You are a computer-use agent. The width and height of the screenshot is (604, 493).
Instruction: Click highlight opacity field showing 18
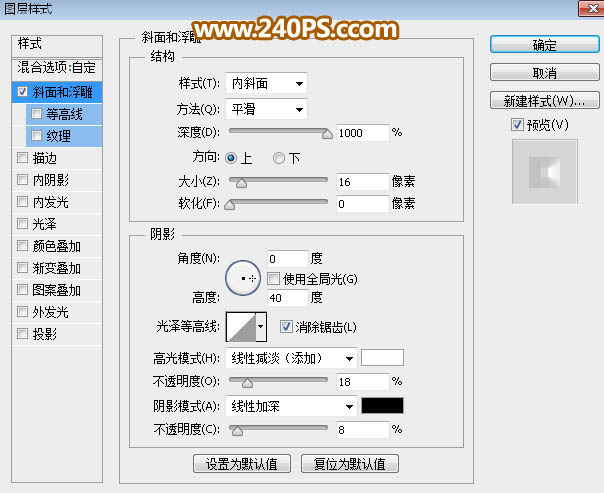(x=362, y=382)
